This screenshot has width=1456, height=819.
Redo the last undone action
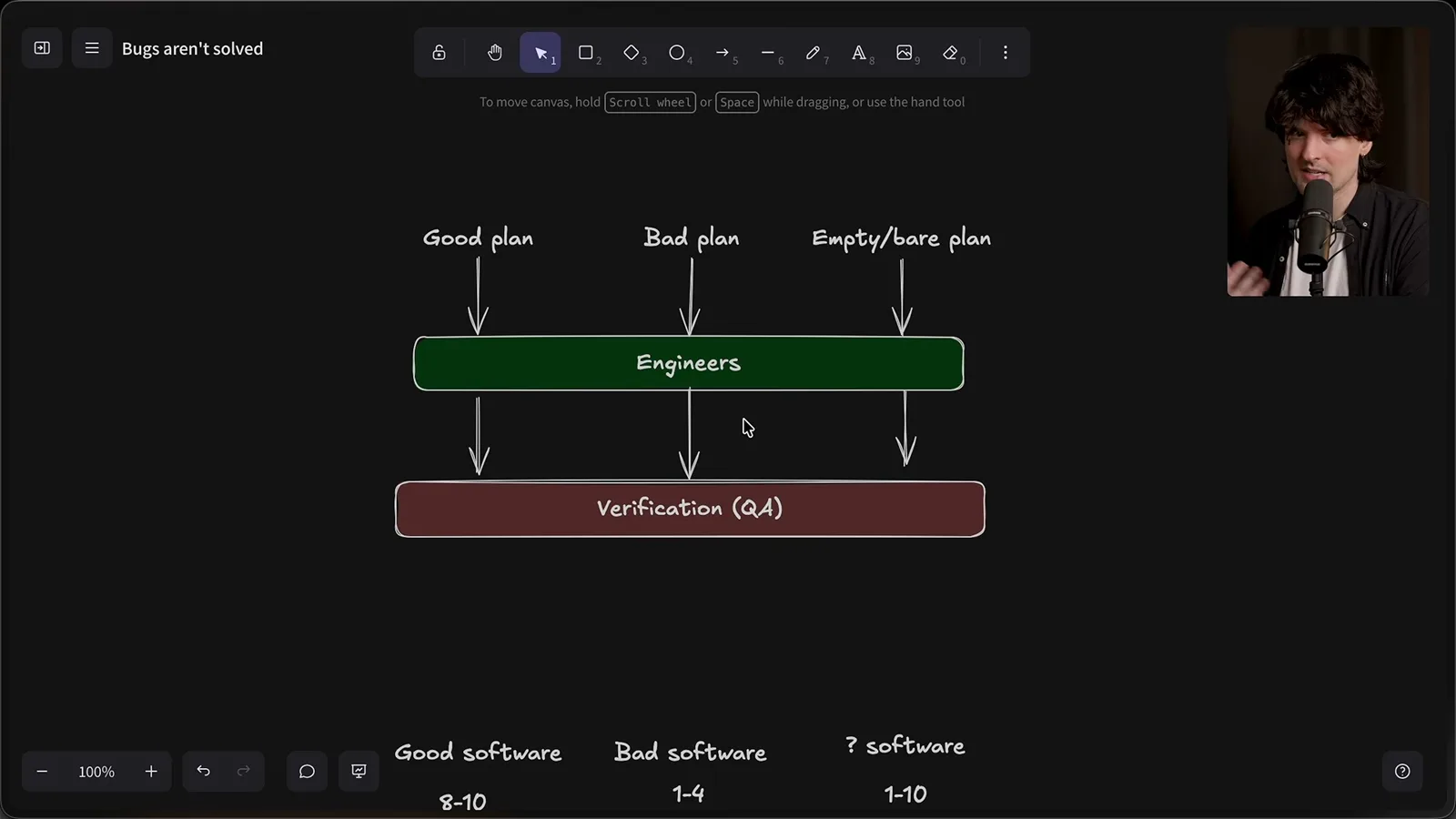[243, 772]
